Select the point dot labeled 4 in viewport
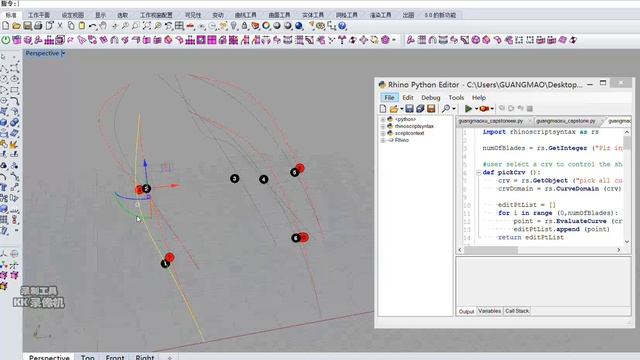The image size is (640, 360). point(264,179)
